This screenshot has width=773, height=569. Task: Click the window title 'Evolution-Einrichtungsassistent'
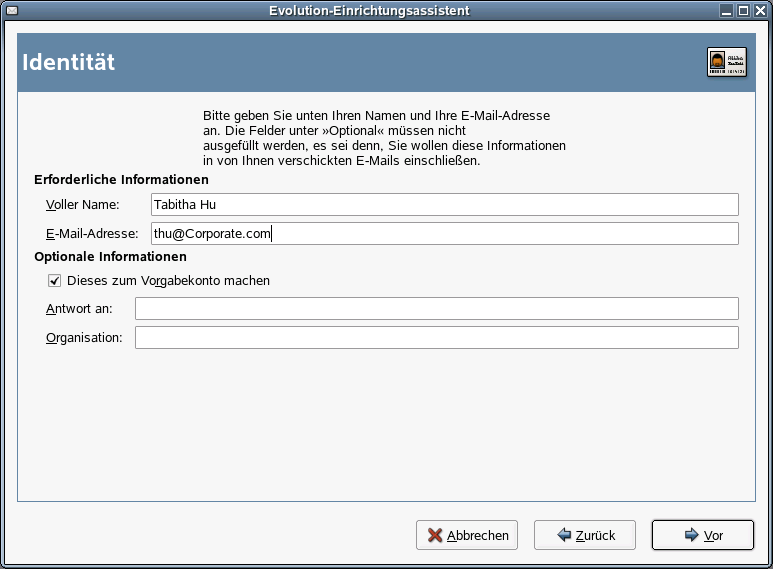pyautogui.click(x=369, y=10)
